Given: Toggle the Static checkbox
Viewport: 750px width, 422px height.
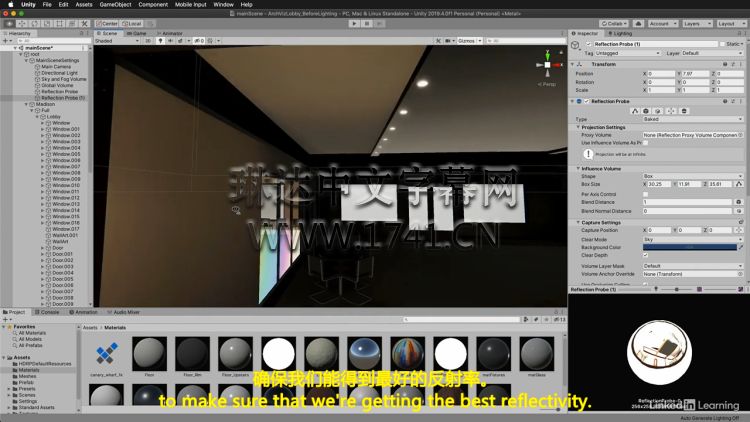Looking at the screenshot, I should pos(722,44).
